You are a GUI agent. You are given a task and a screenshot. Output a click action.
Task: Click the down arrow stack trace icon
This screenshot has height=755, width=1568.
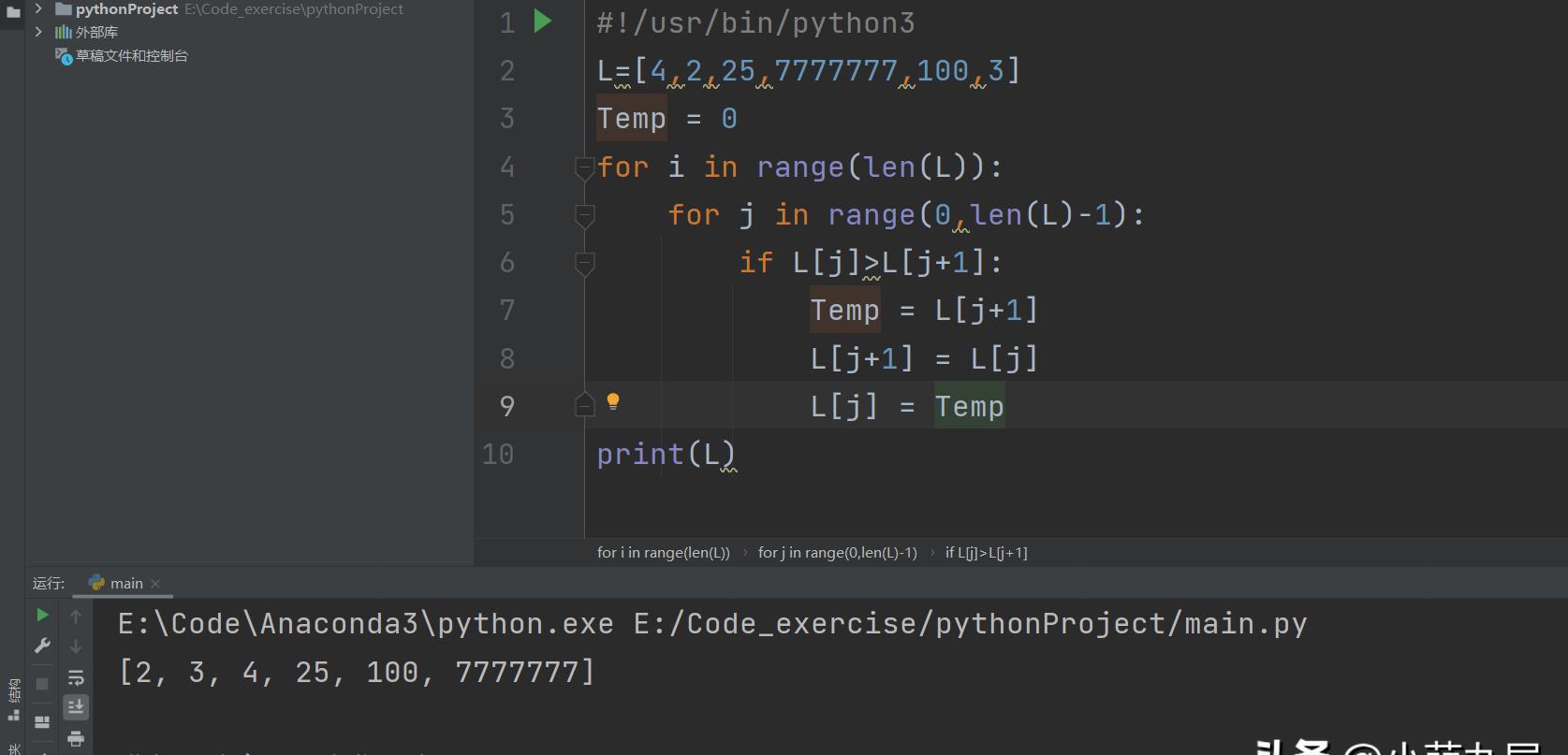(76, 646)
